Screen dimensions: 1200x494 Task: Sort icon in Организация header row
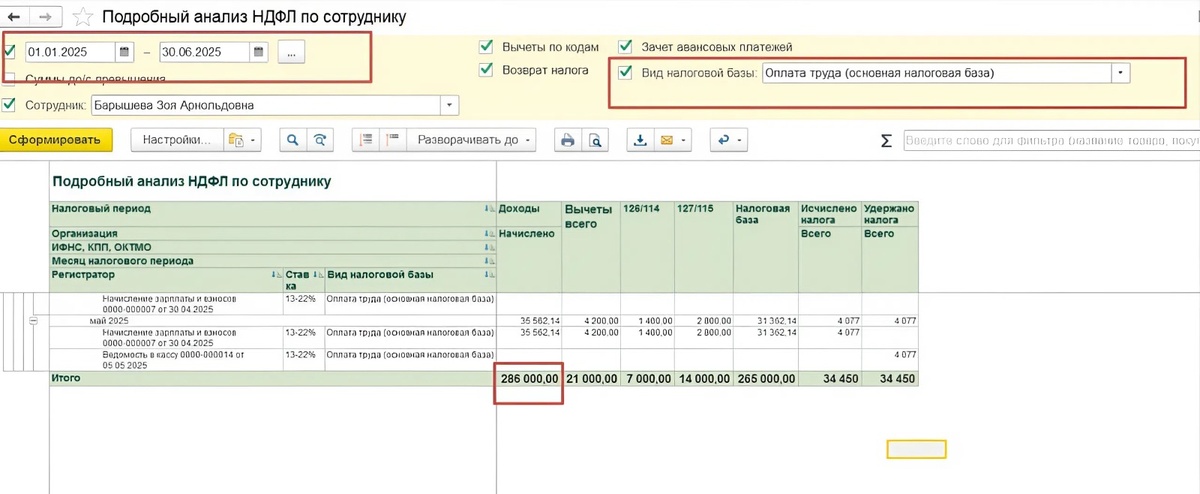[489, 233]
